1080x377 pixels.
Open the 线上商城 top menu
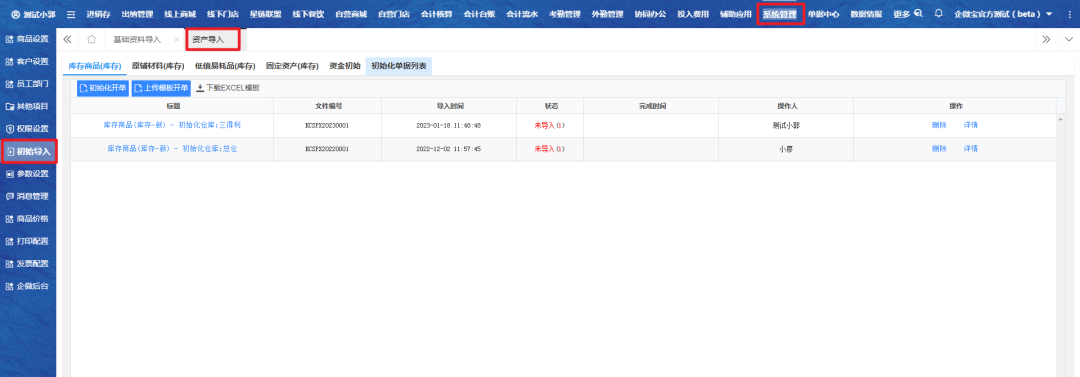(180, 14)
